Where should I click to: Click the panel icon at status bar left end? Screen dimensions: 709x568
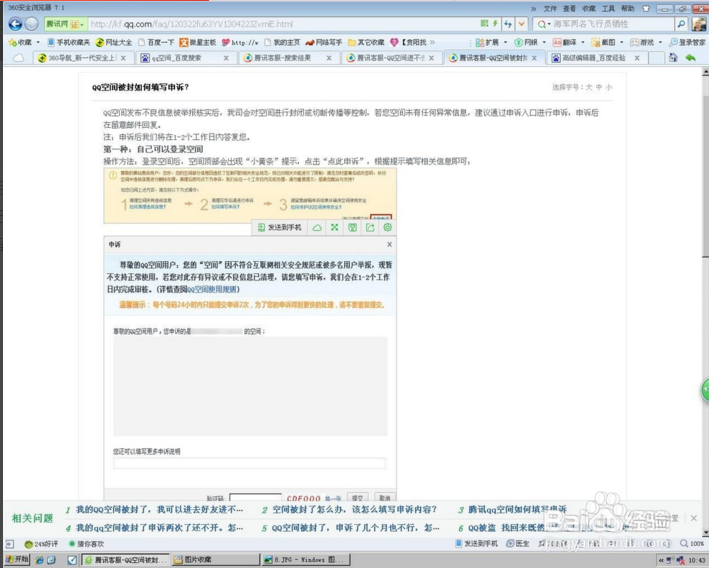[10, 544]
